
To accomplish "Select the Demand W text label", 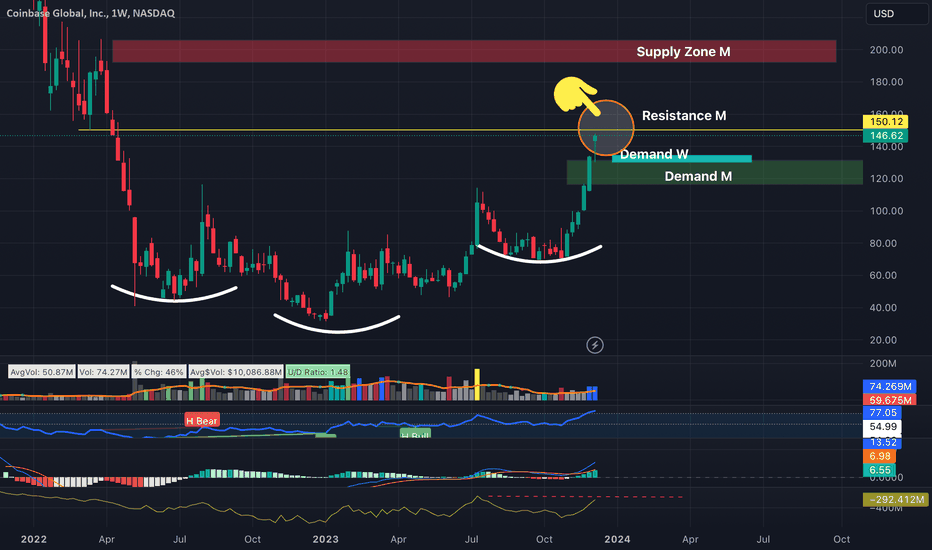I will click(x=654, y=154).
